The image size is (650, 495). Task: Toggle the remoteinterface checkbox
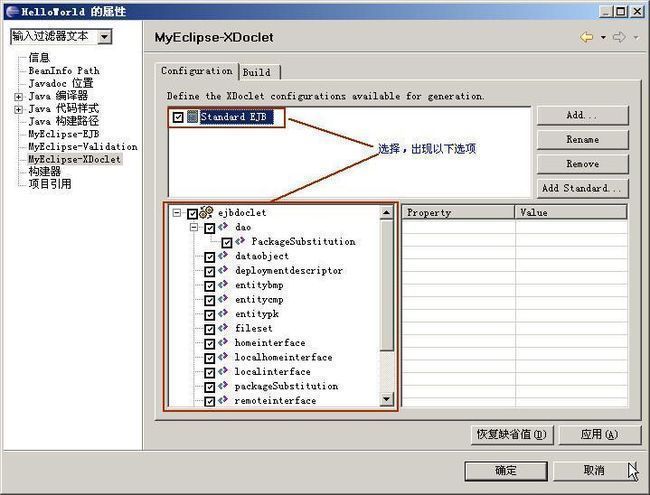[209, 402]
